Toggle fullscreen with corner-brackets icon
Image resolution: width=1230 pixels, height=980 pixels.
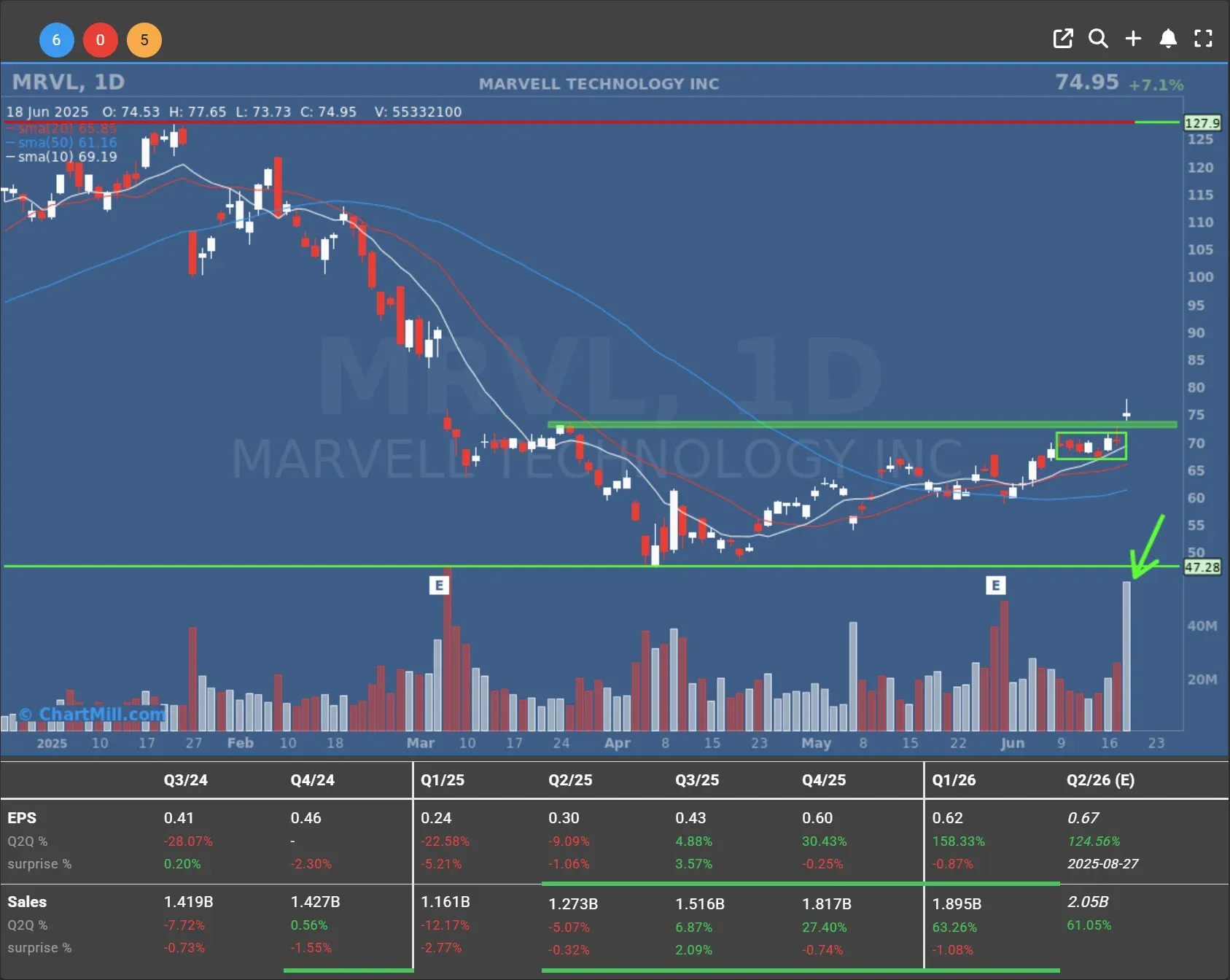point(1203,39)
